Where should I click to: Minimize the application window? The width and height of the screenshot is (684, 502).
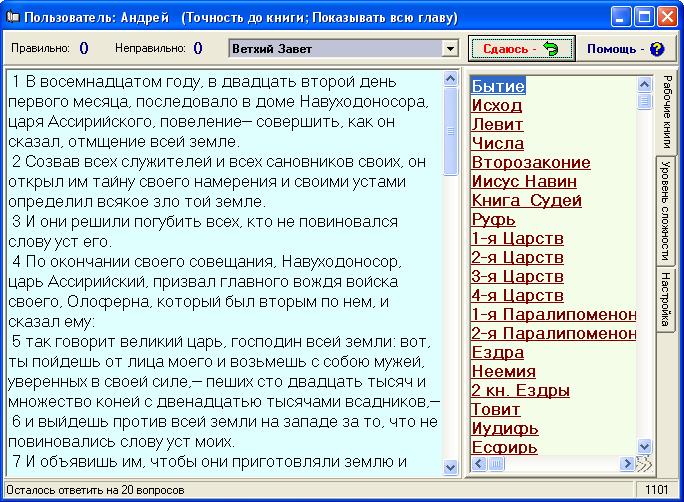coord(620,17)
